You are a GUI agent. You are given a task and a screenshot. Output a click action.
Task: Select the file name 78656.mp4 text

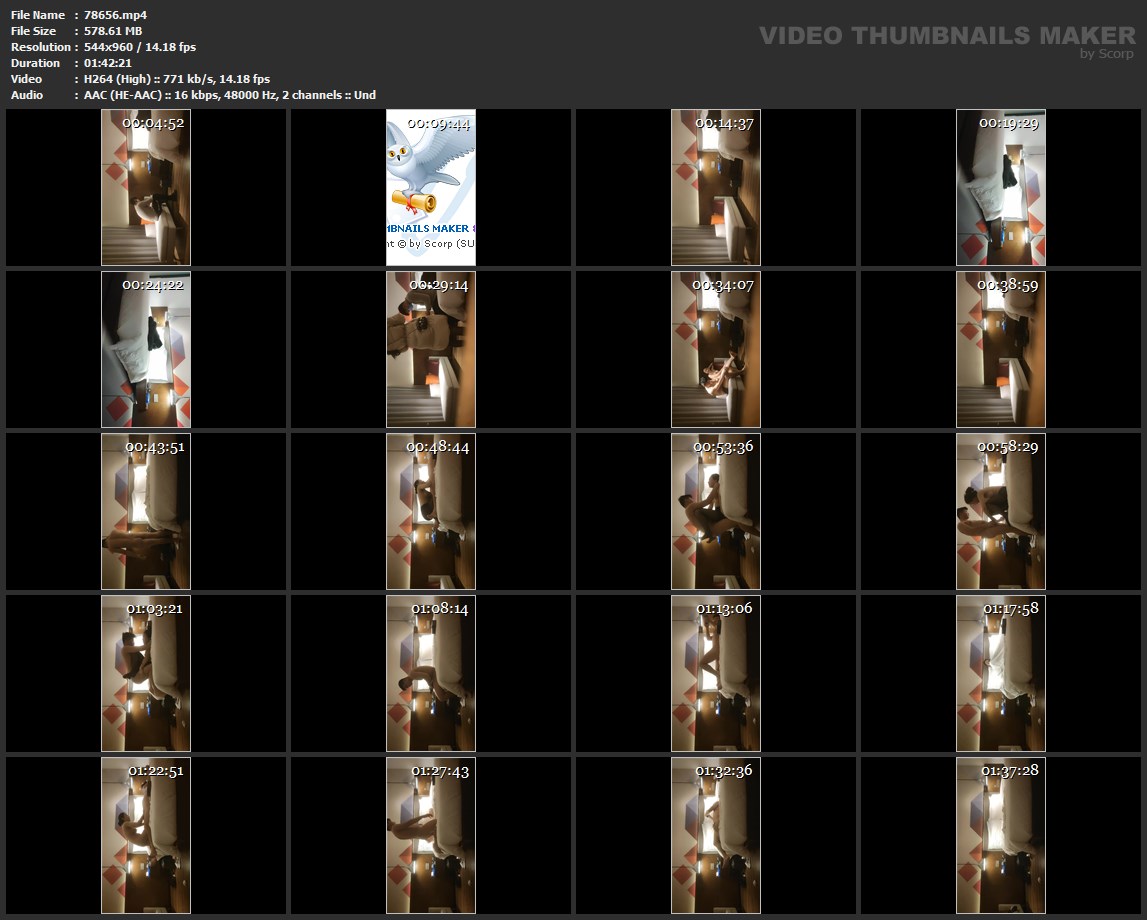point(115,15)
